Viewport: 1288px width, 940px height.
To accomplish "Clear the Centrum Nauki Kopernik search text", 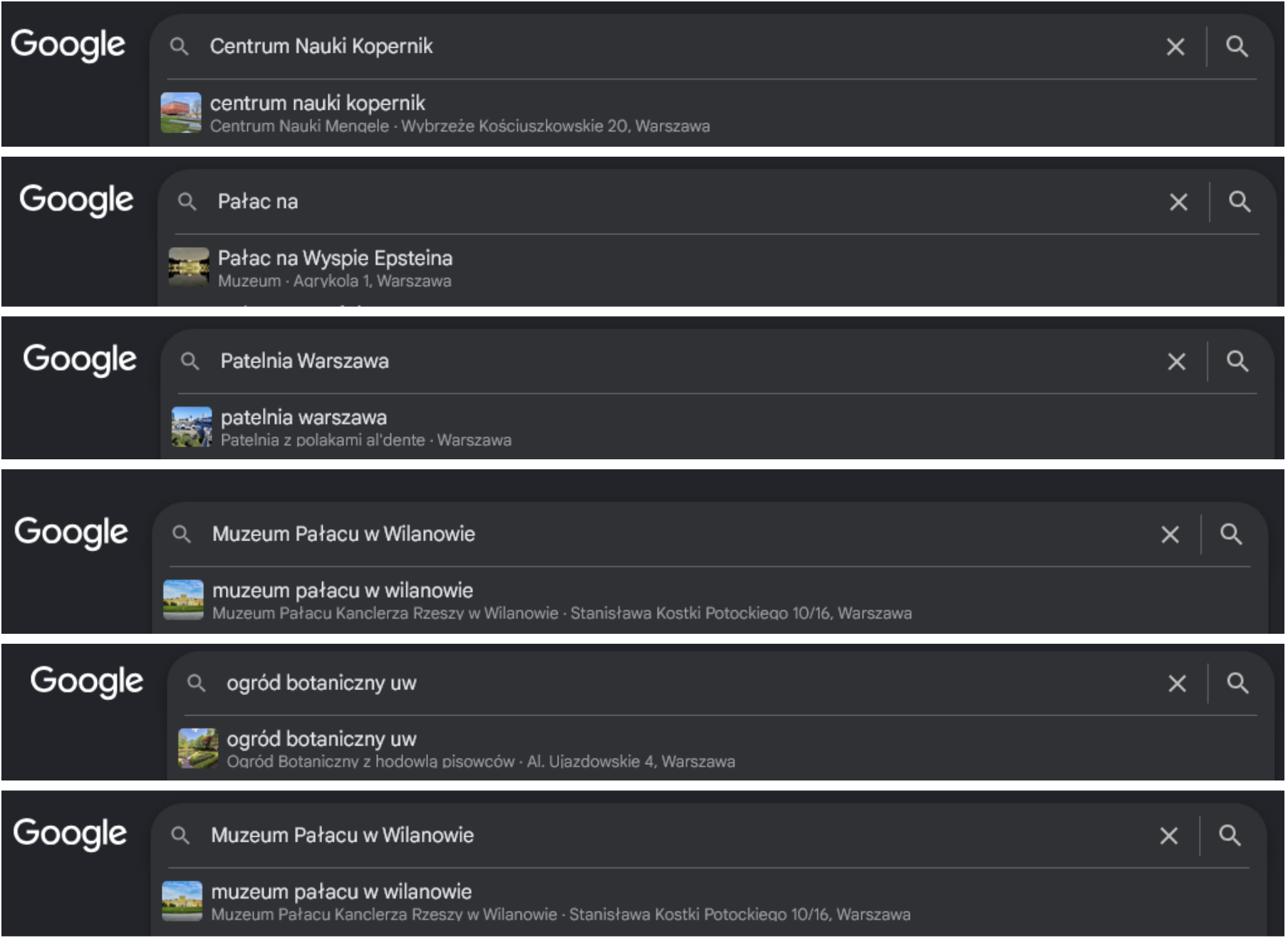I will tap(1175, 47).
